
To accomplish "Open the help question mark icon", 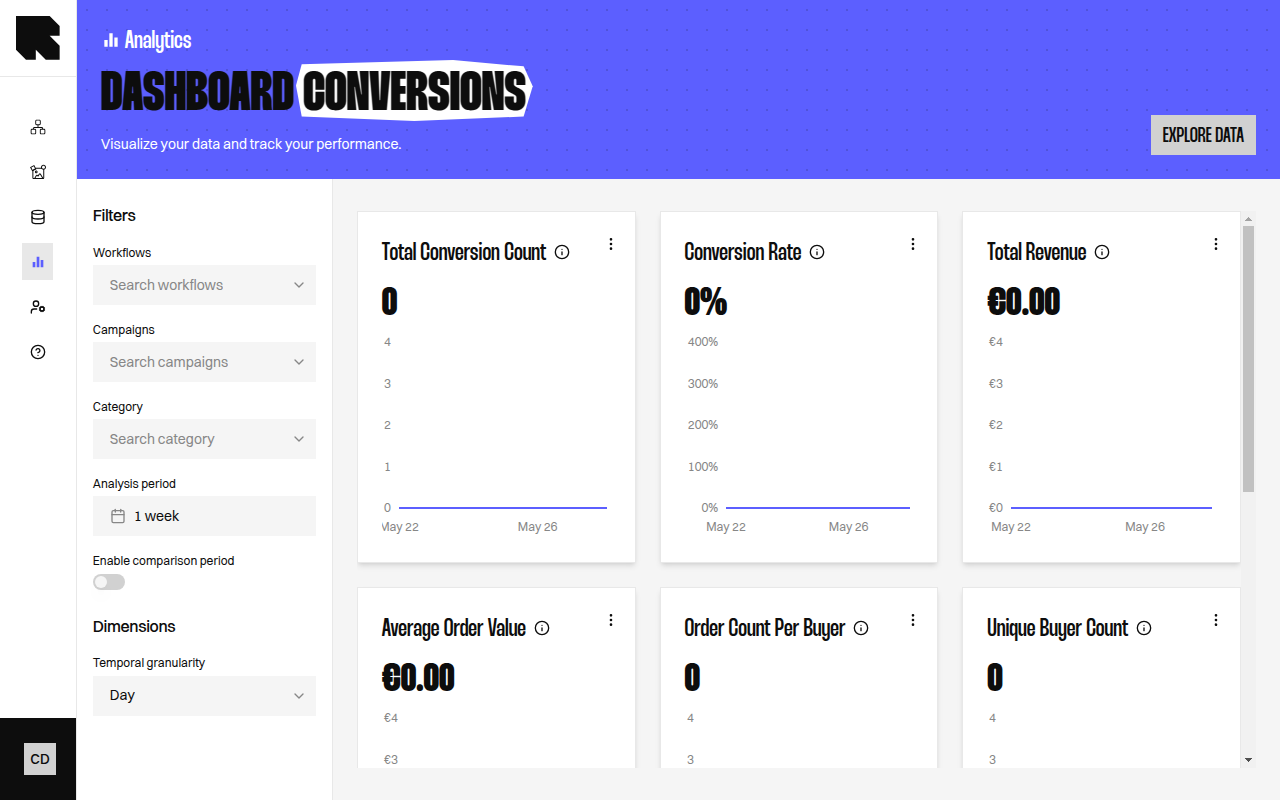I will 38,352.
